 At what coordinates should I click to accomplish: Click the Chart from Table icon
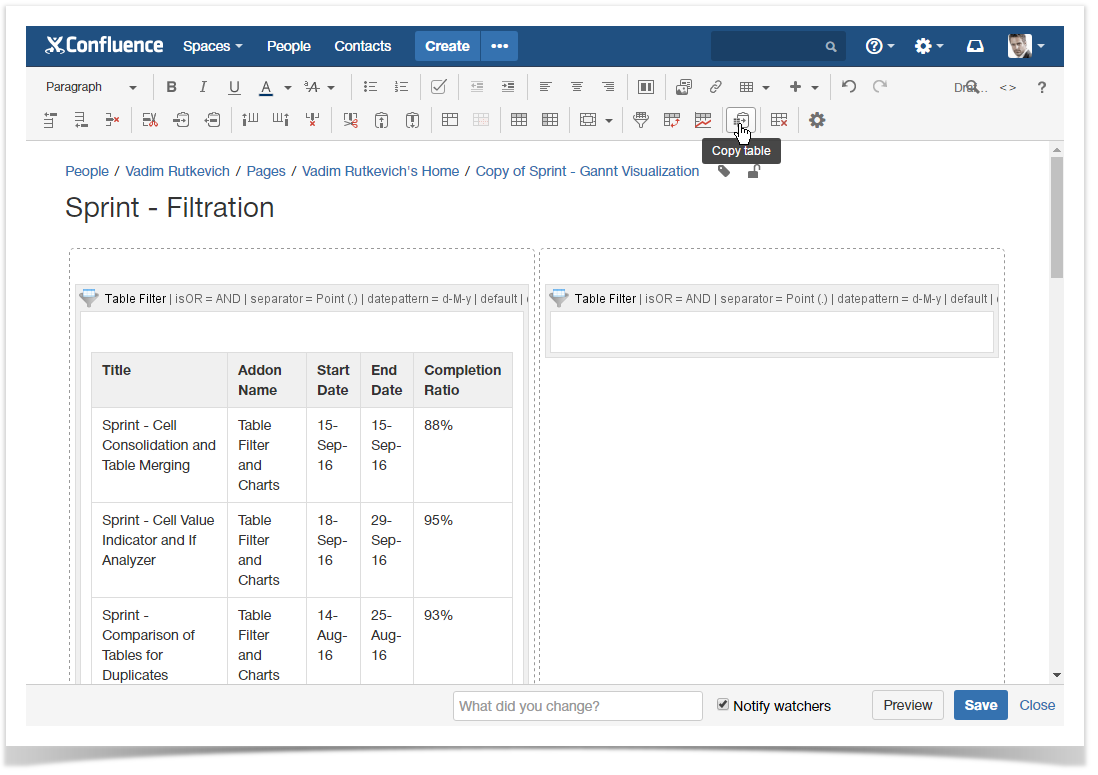[703, 120]
